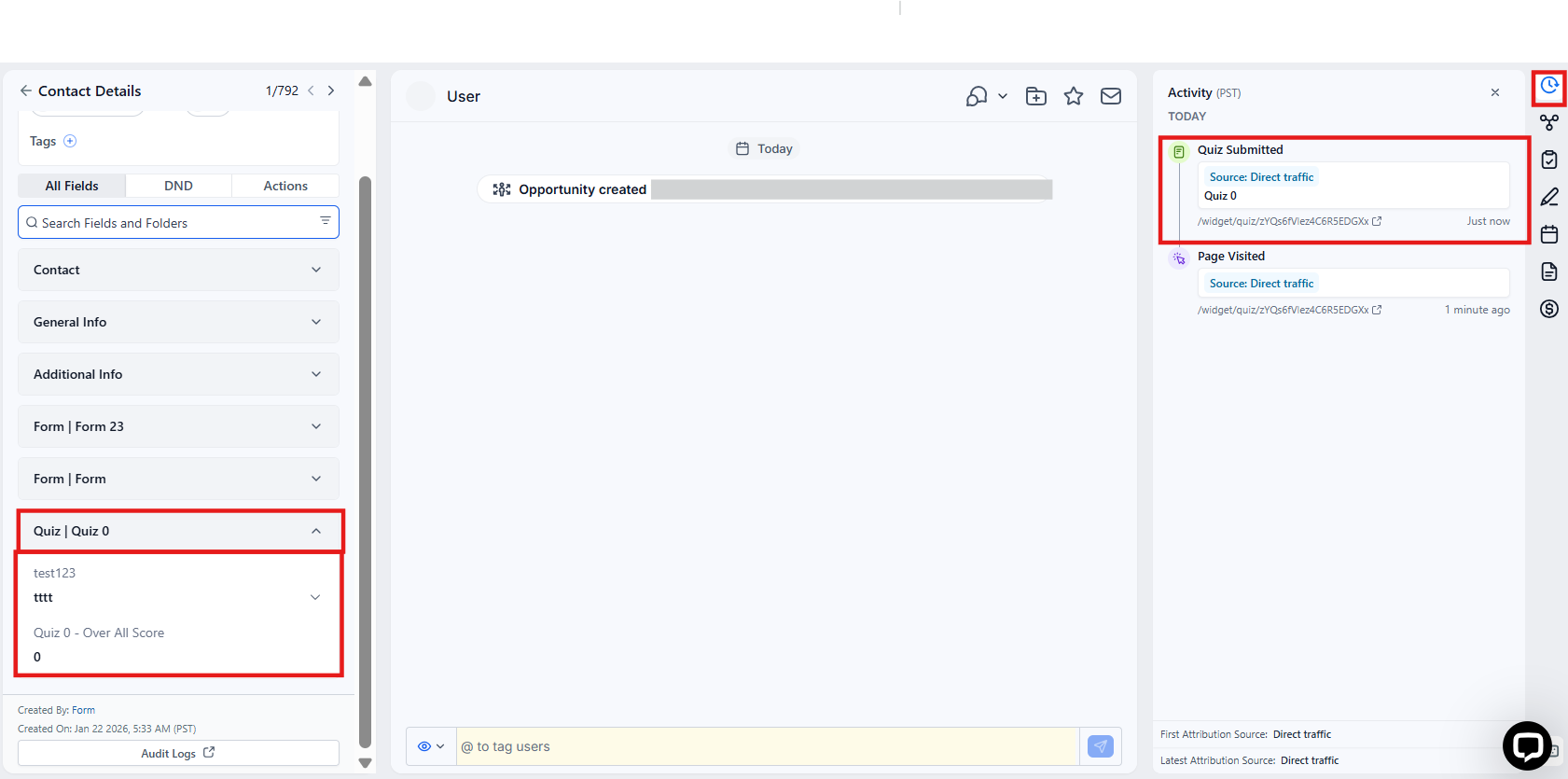Open assign user headset icon
This screenshot has height=779, width=1568.
click(x=977, y=96)
